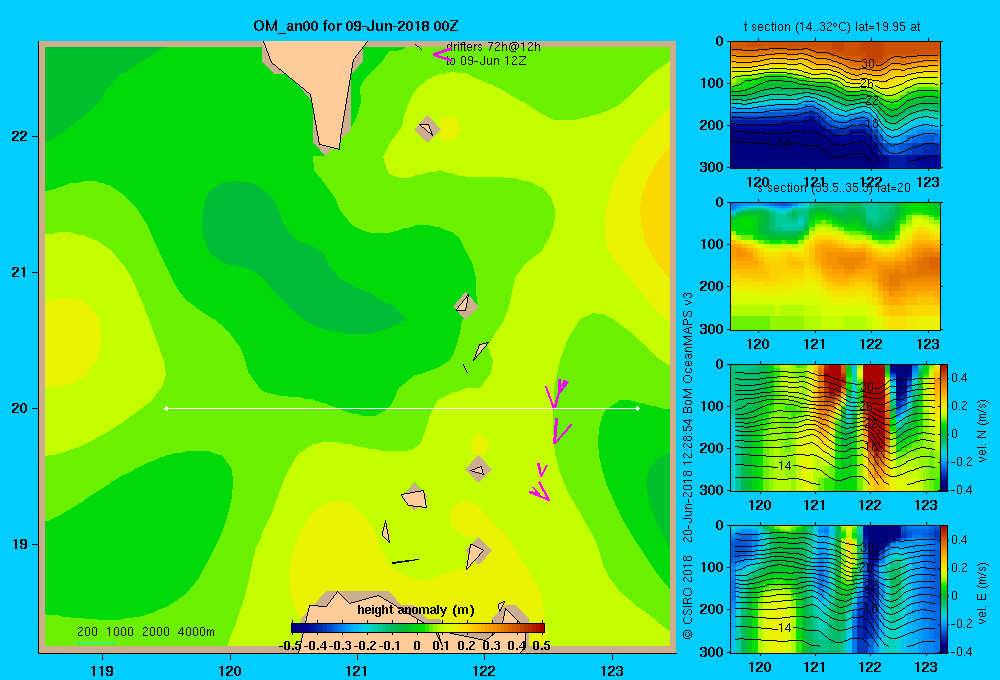Click the 123 longitude label under the salinity section
This screenshot has width=1000, height=680.
point(928,344)
